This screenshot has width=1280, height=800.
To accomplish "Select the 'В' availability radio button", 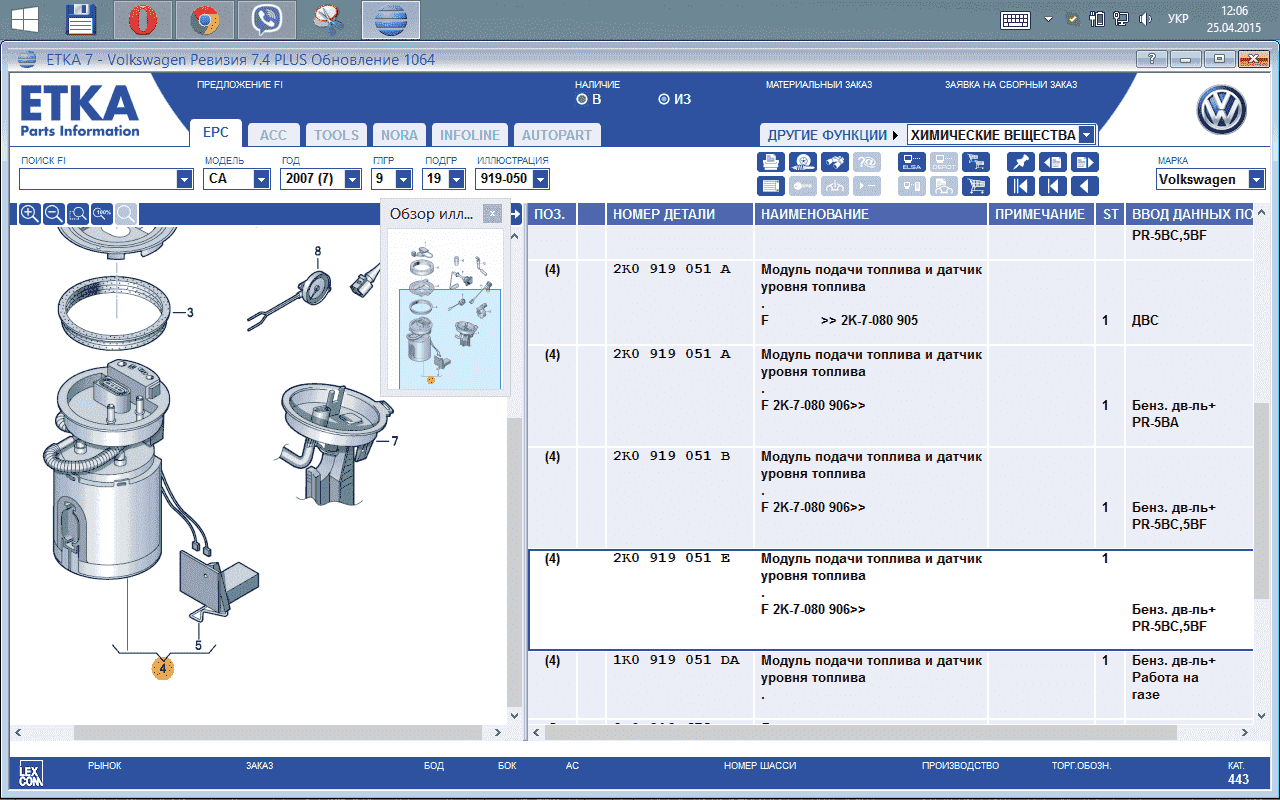I will (x=582, y=99).
